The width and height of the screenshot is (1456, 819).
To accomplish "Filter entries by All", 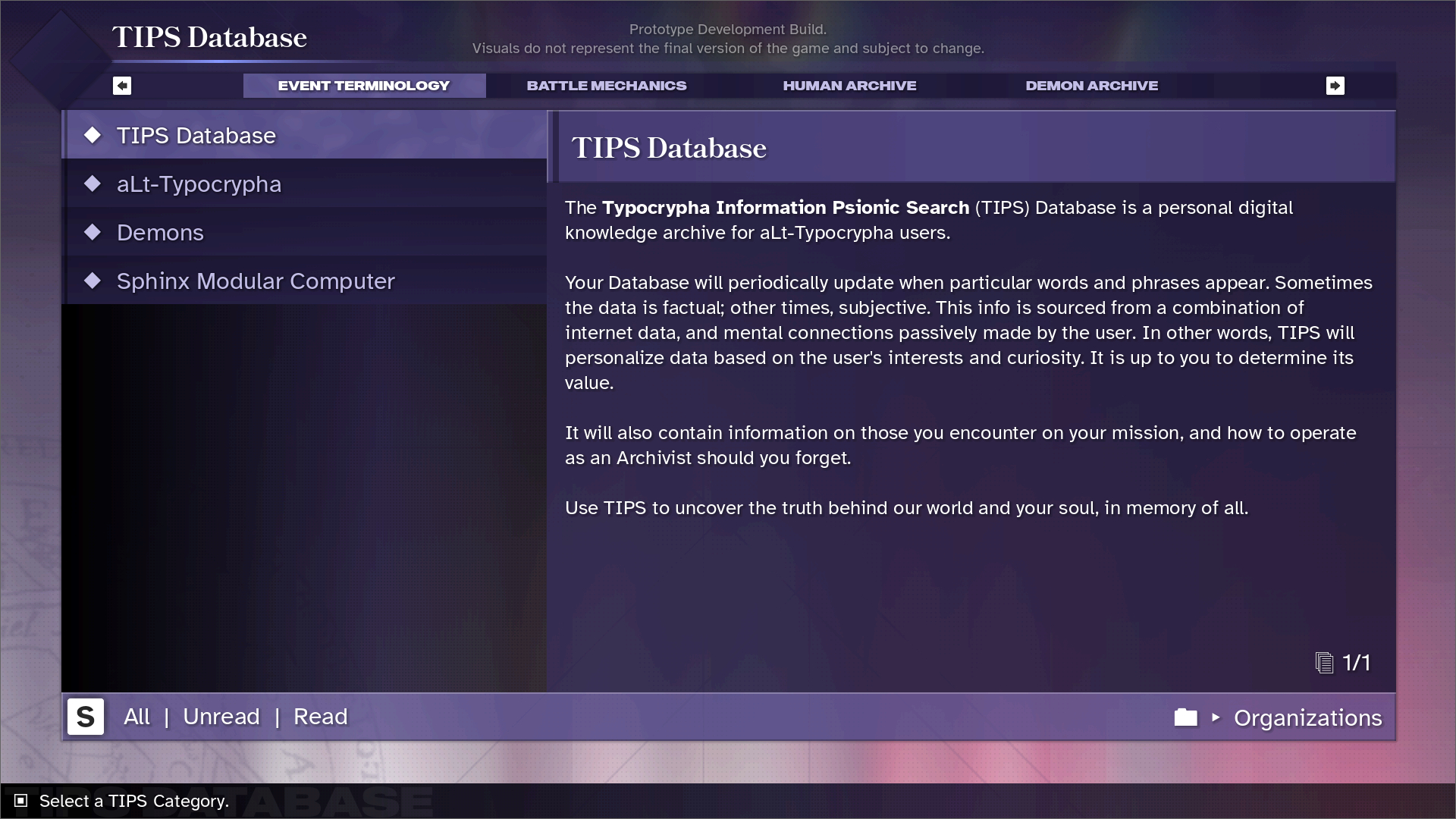I will tap(136, 717).
